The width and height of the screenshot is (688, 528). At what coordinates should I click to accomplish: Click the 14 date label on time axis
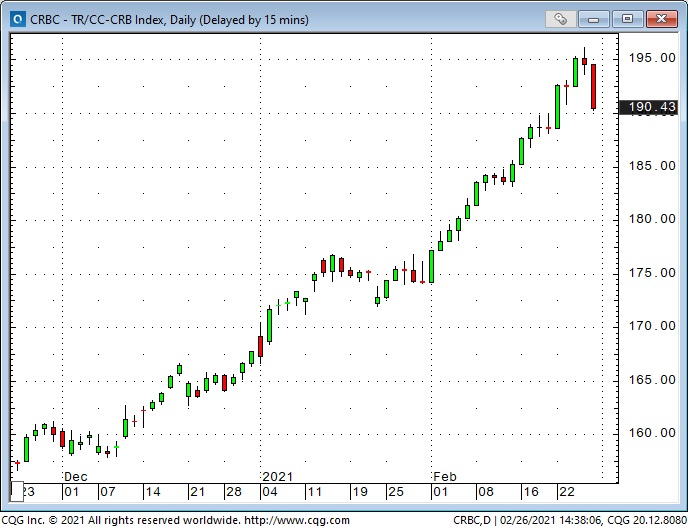pyautogui.click(x=153, y=492)
